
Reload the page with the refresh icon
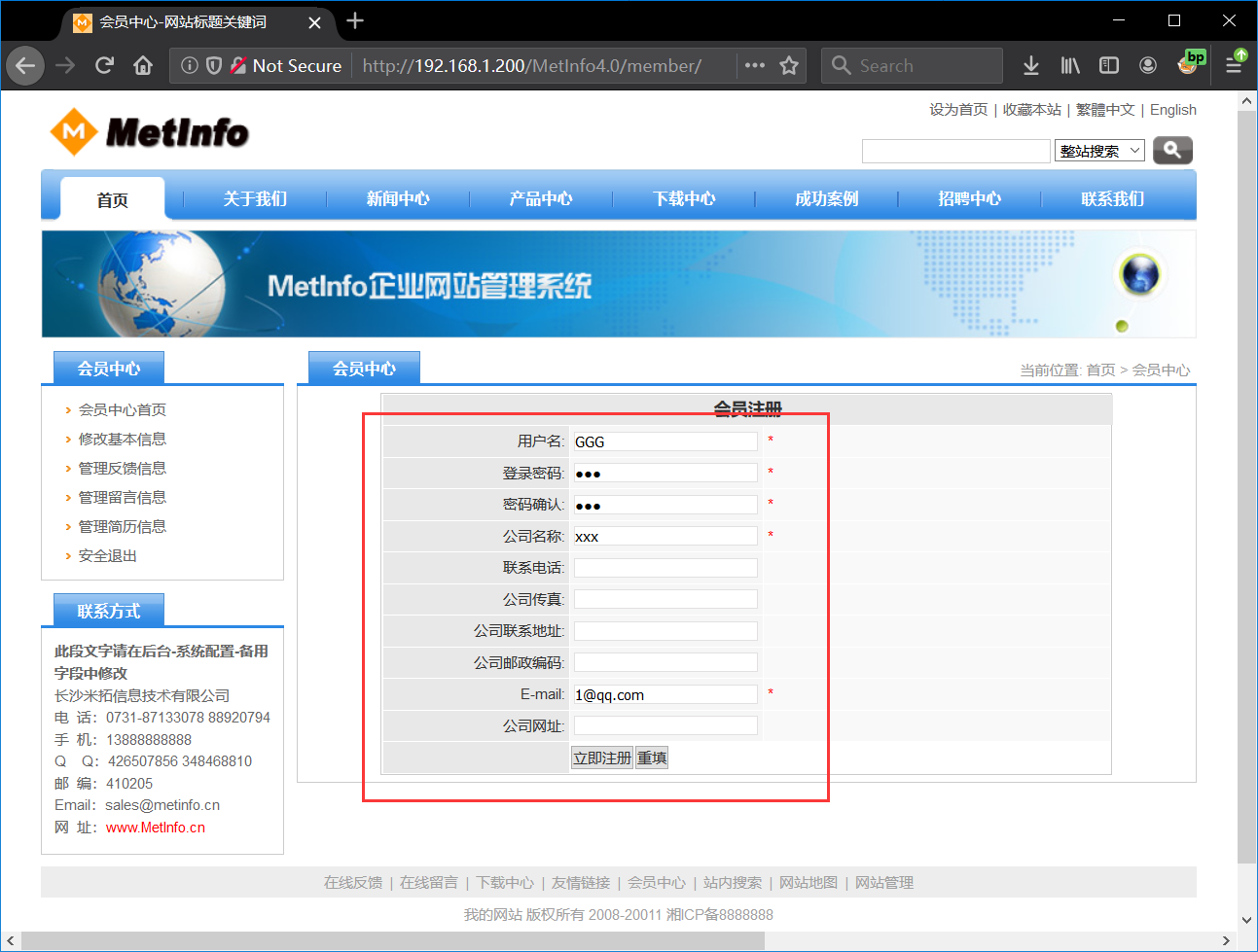(104, 66)
